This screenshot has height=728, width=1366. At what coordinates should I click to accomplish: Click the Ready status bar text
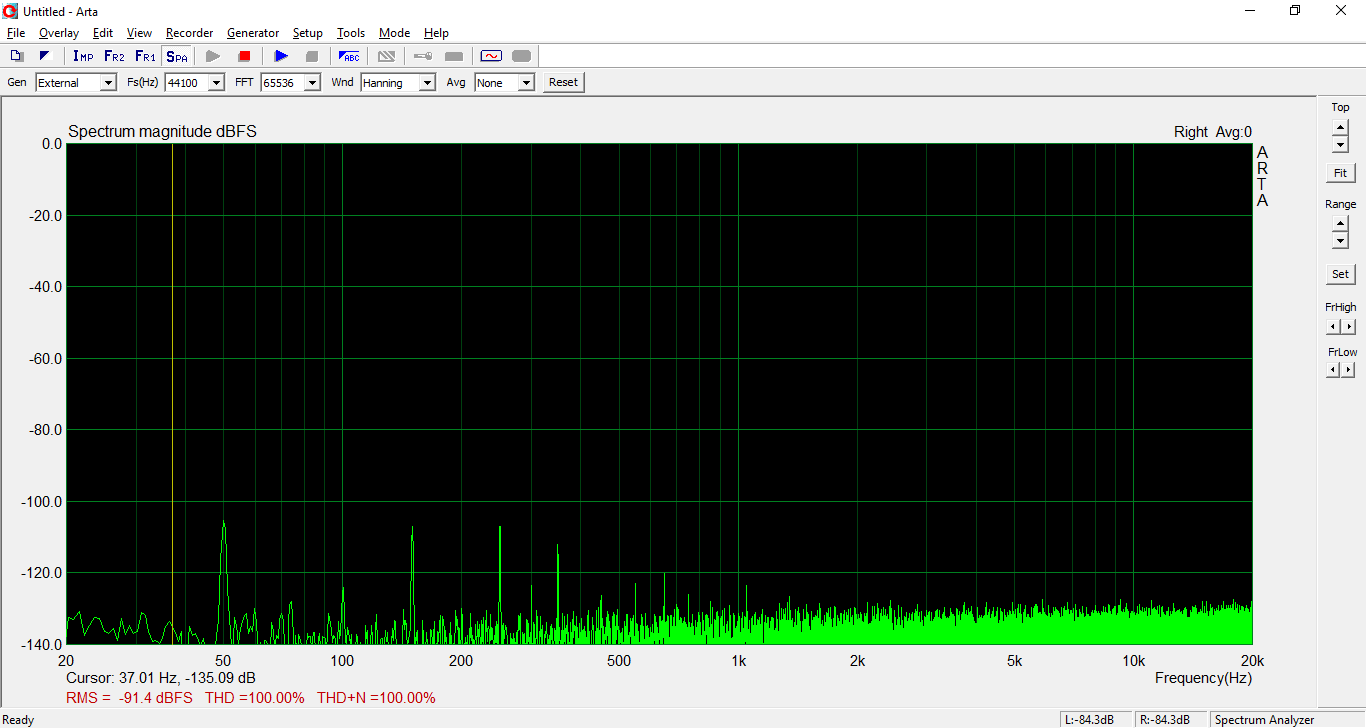(19, 720)
